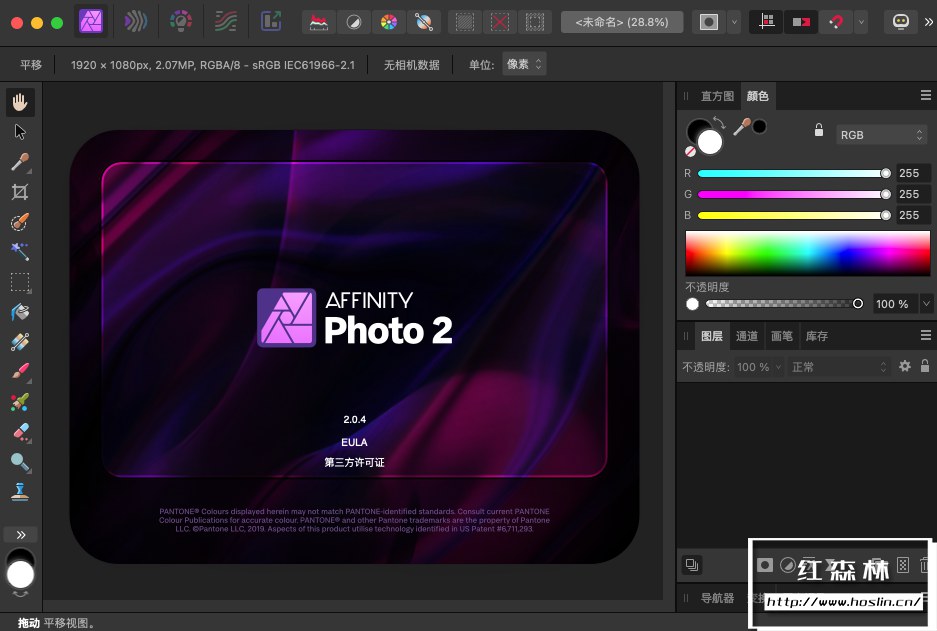Image resolution: width=937 pixels, height=631 pixels.
Task: Select the Erase Brush tool
Action: click(20, 432)
